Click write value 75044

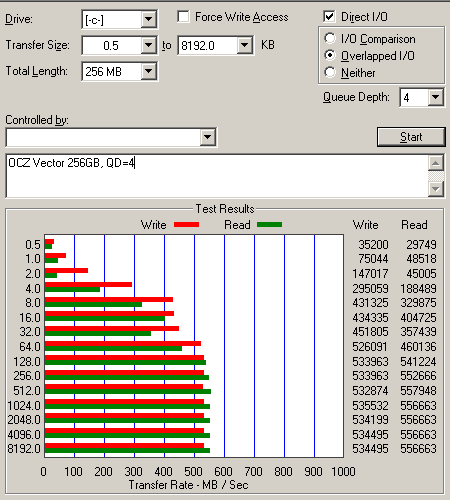373,259
